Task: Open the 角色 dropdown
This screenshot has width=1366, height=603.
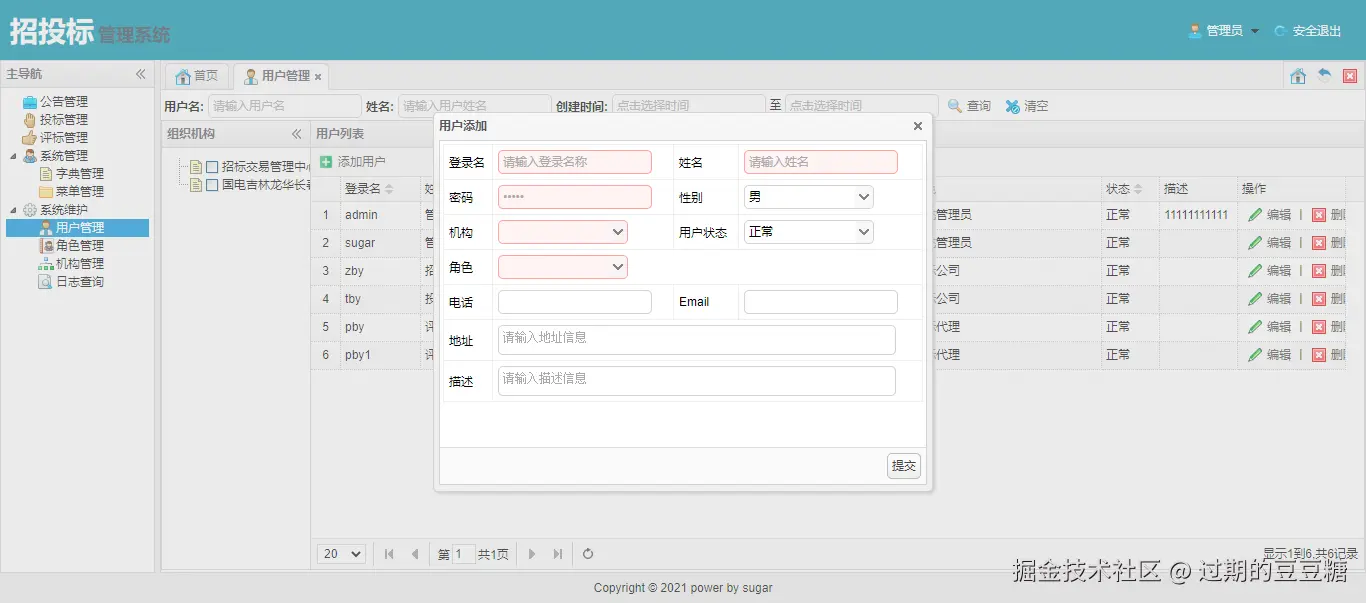Action: 563,267
